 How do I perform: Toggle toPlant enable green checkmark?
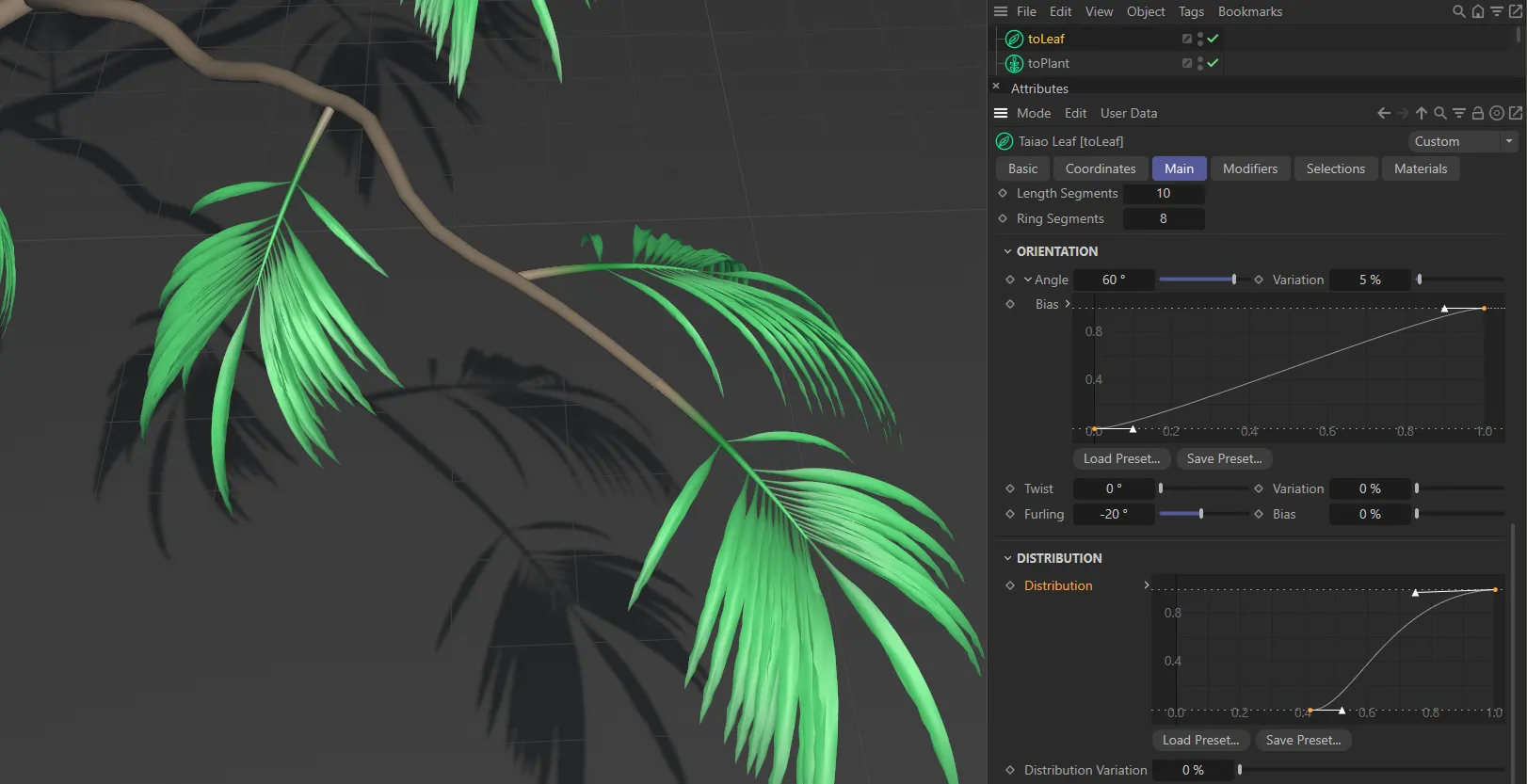click(x=1214, y=63)
